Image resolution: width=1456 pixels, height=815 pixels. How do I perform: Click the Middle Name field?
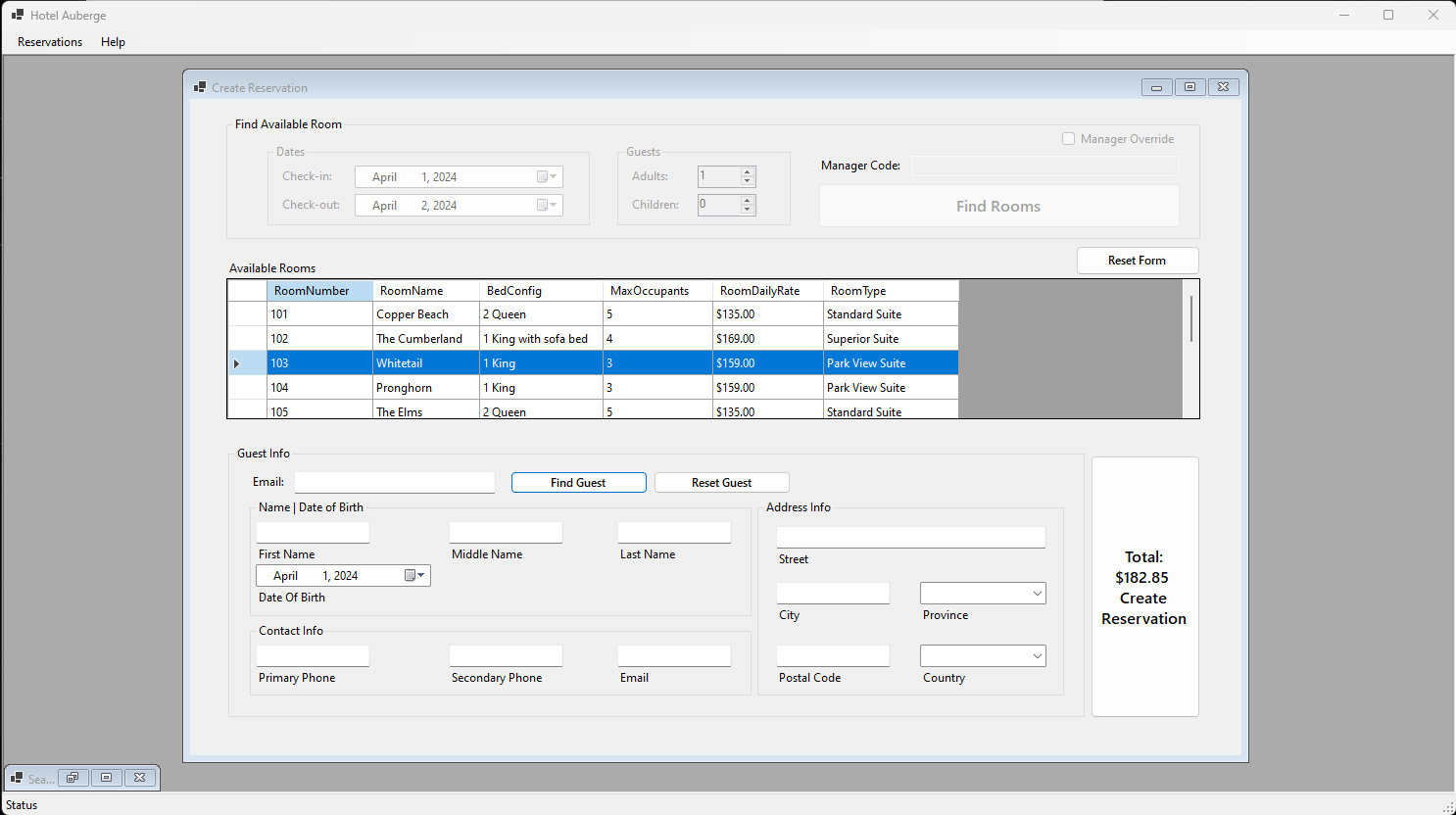(x=506, y=533)
